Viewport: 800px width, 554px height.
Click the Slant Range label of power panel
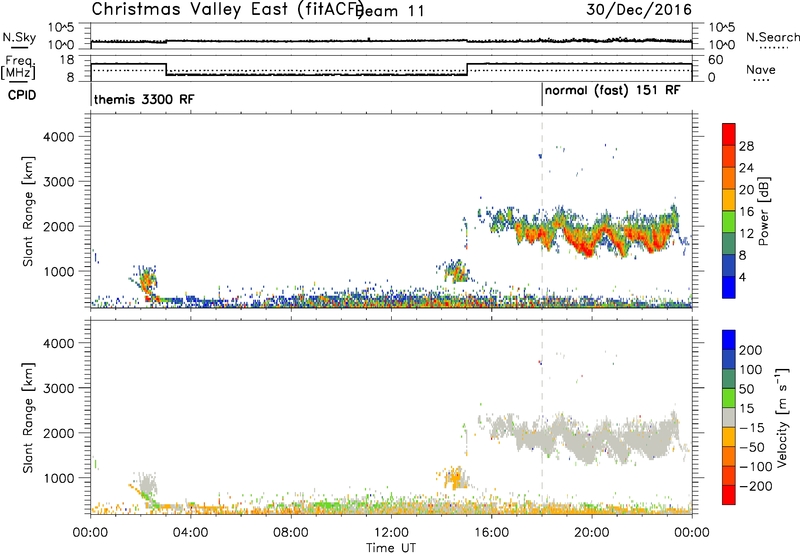pyautogui.click(x=28, y=211)
